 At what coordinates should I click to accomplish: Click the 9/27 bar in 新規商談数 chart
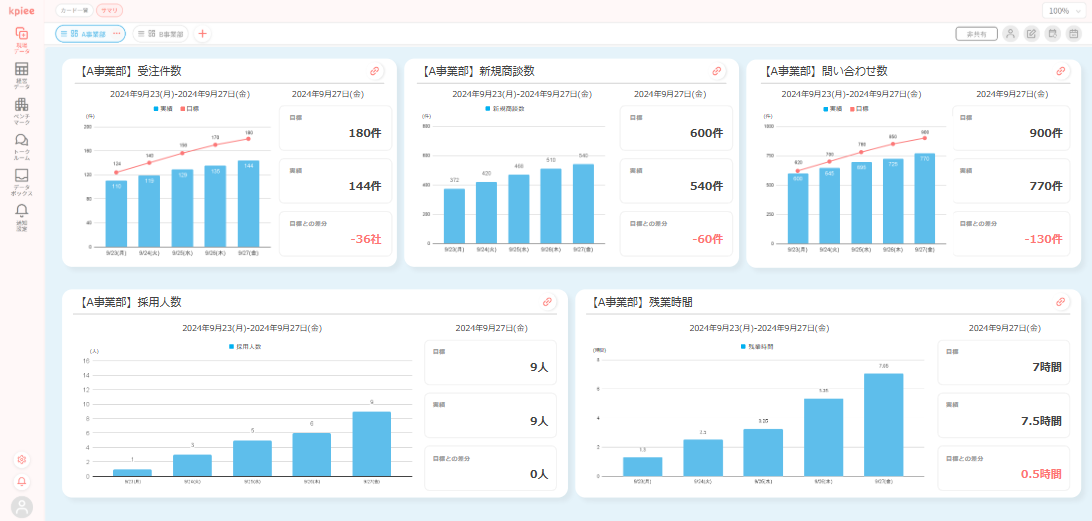click(583, 205)
